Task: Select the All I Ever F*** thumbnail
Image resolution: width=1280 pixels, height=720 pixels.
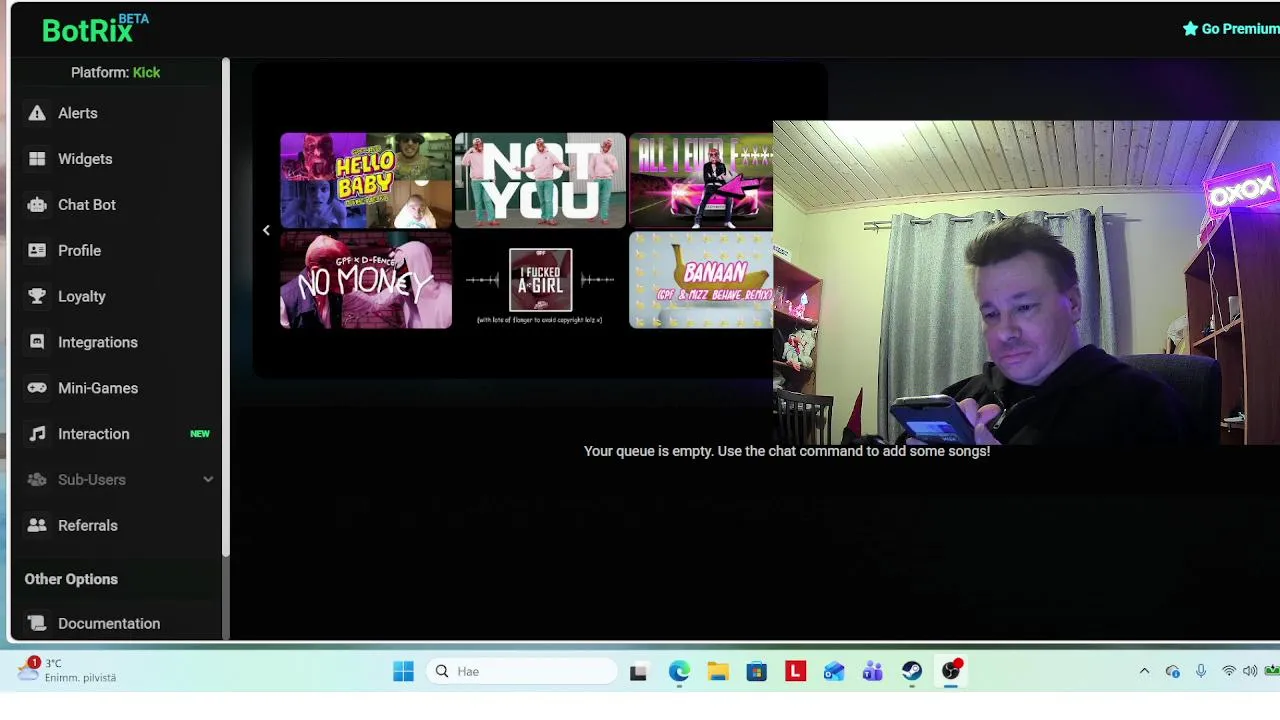Action: (x=701, y=180)
